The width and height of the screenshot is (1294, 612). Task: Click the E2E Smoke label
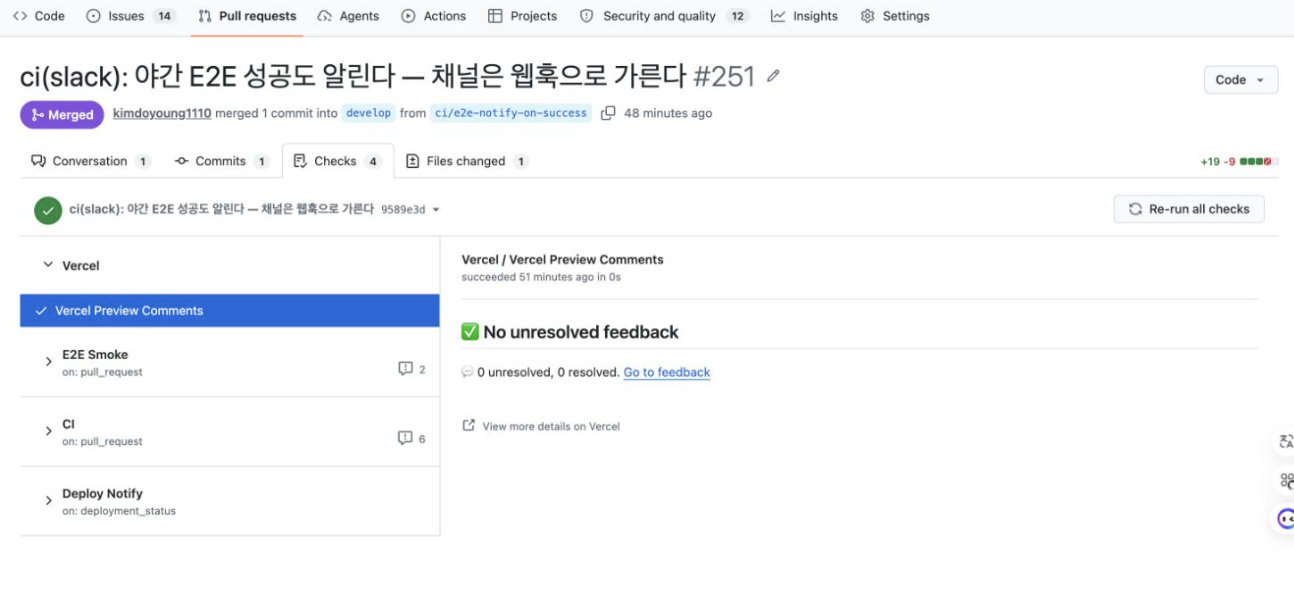(95, 354)
